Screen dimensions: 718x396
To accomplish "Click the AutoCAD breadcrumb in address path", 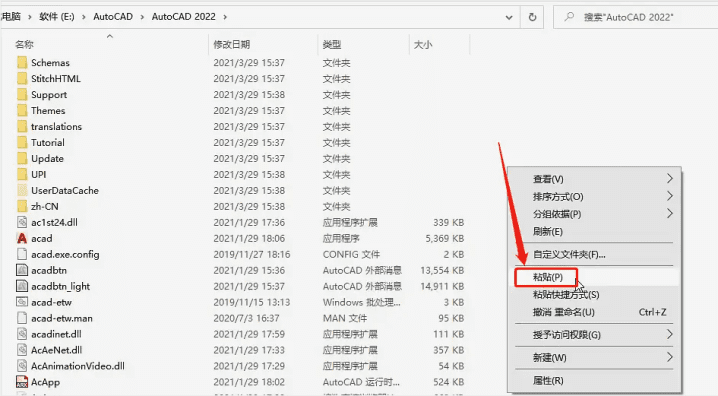I will [113, 17].
